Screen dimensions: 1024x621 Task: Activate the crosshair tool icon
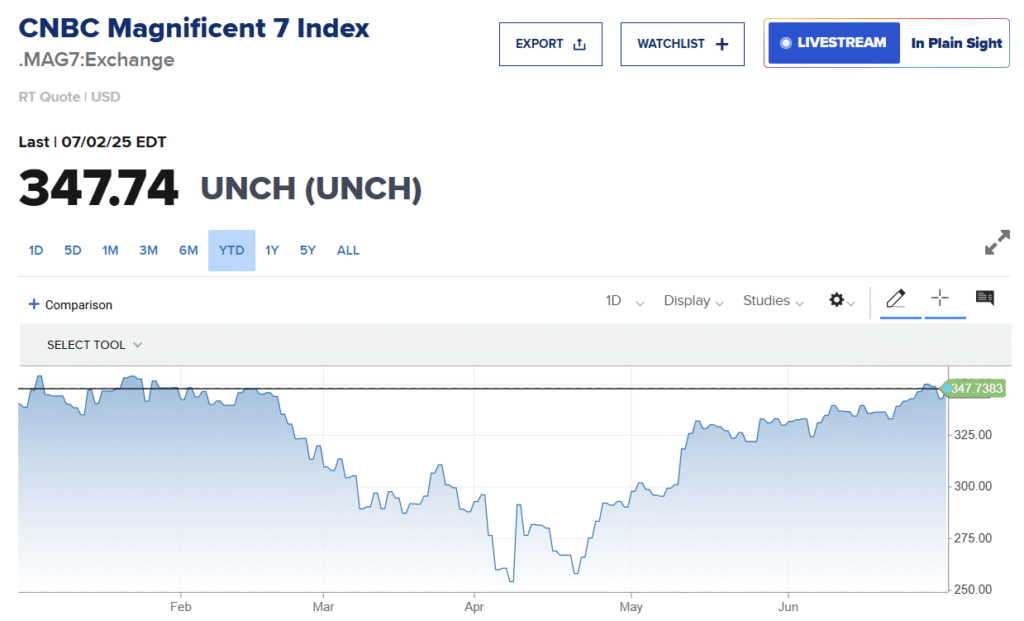point(940,298)
